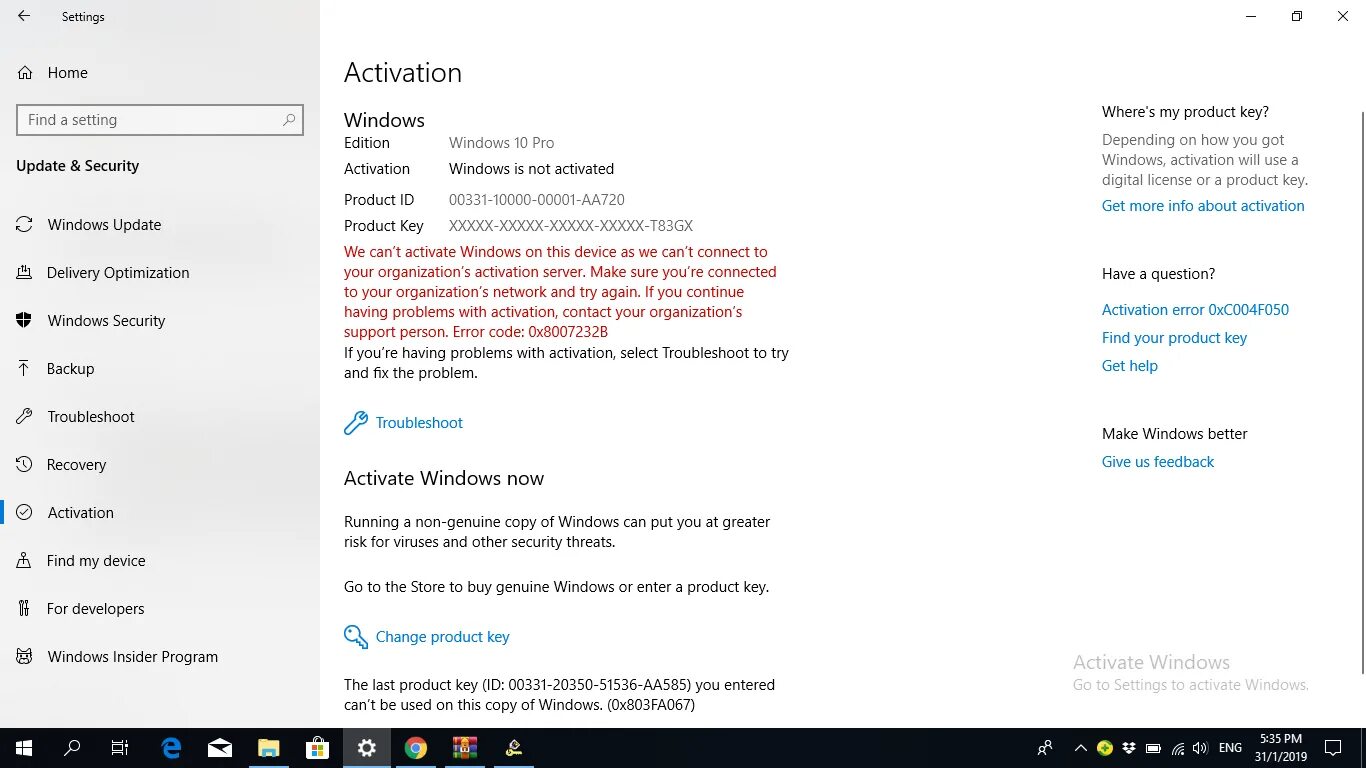The height and width of the screenshot is (768, 1366).
Task: Select Activation in the sidebar
Action: coord(160,512)
